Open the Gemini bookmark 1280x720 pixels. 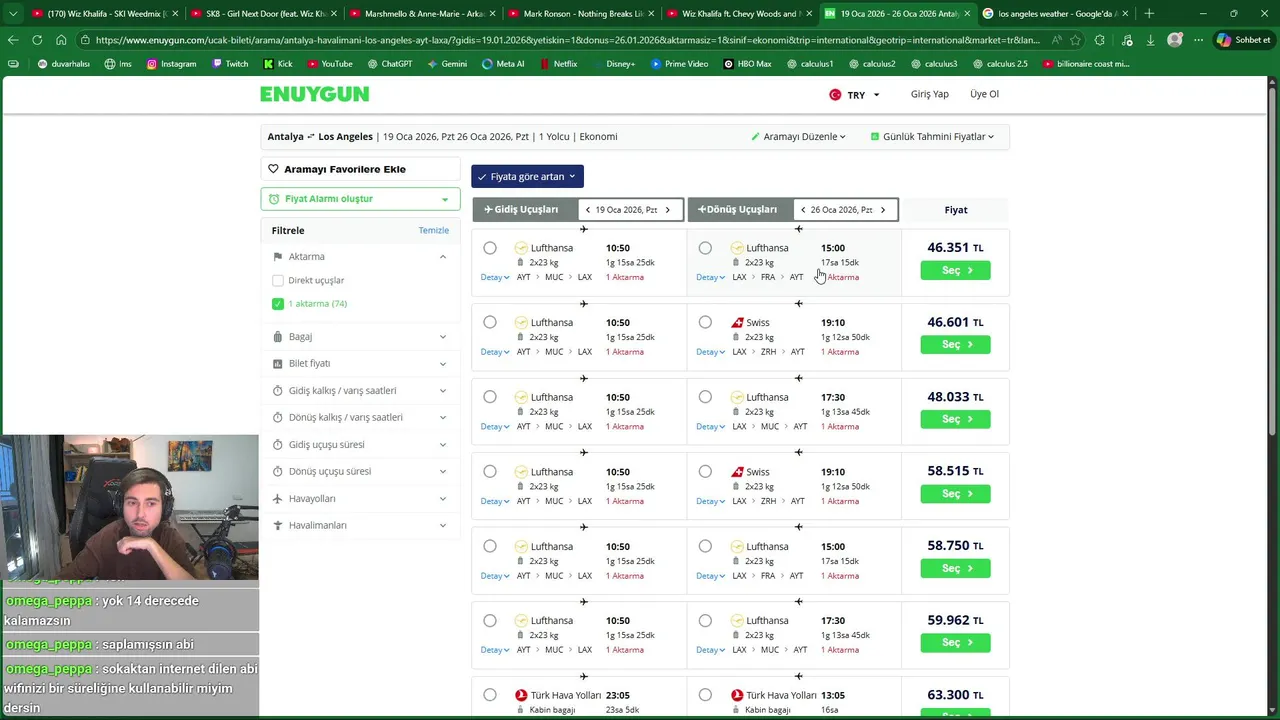point(446,64)
